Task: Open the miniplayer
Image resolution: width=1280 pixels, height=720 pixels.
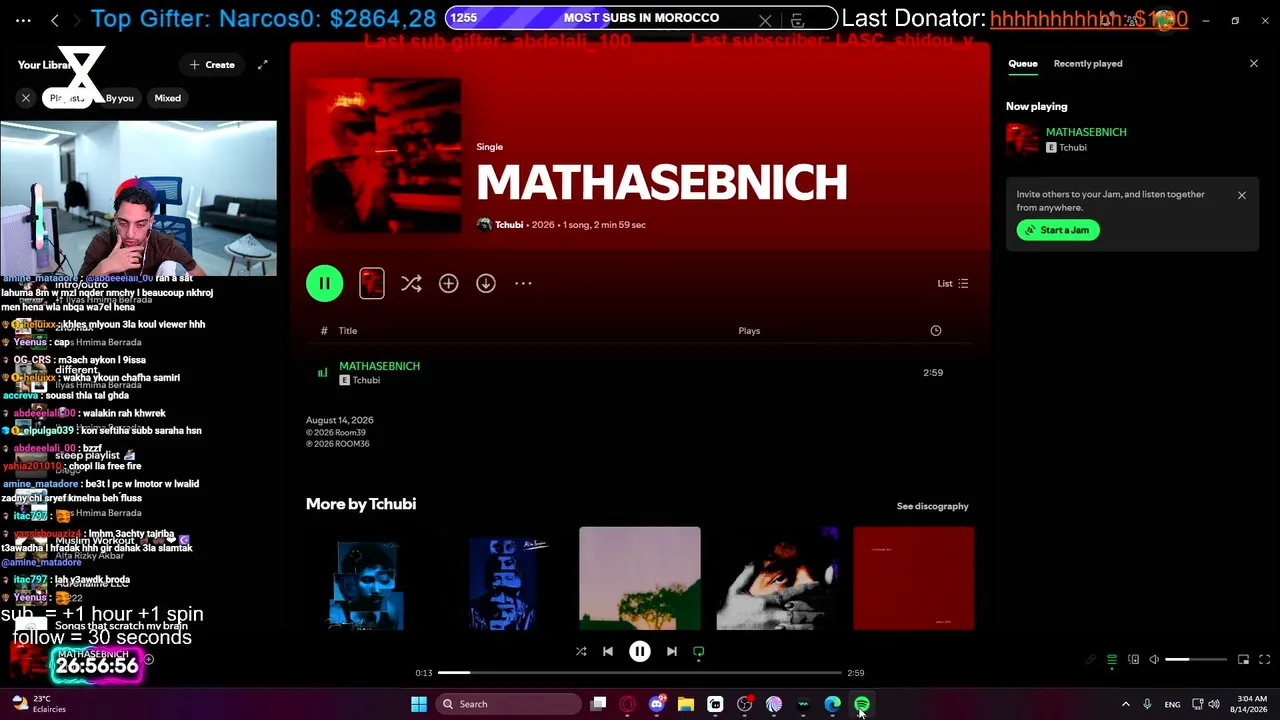Action: point(1243,660)
